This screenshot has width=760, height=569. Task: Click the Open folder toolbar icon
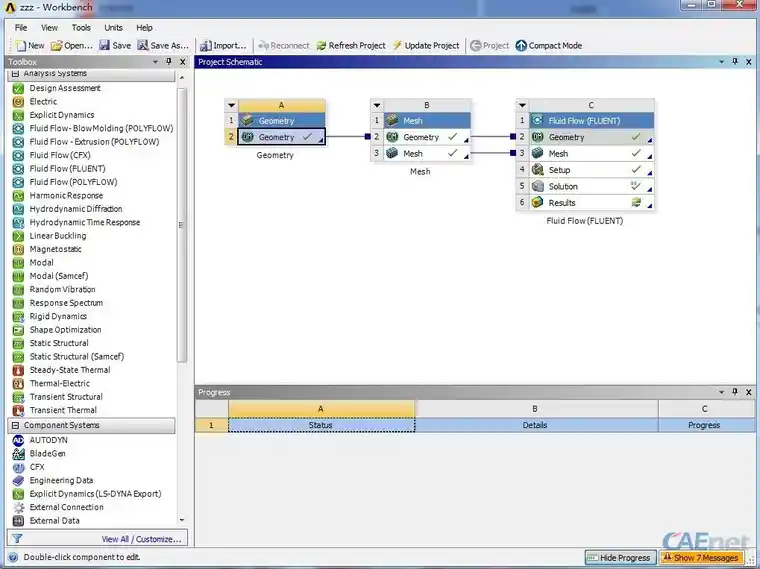[57, 46]
